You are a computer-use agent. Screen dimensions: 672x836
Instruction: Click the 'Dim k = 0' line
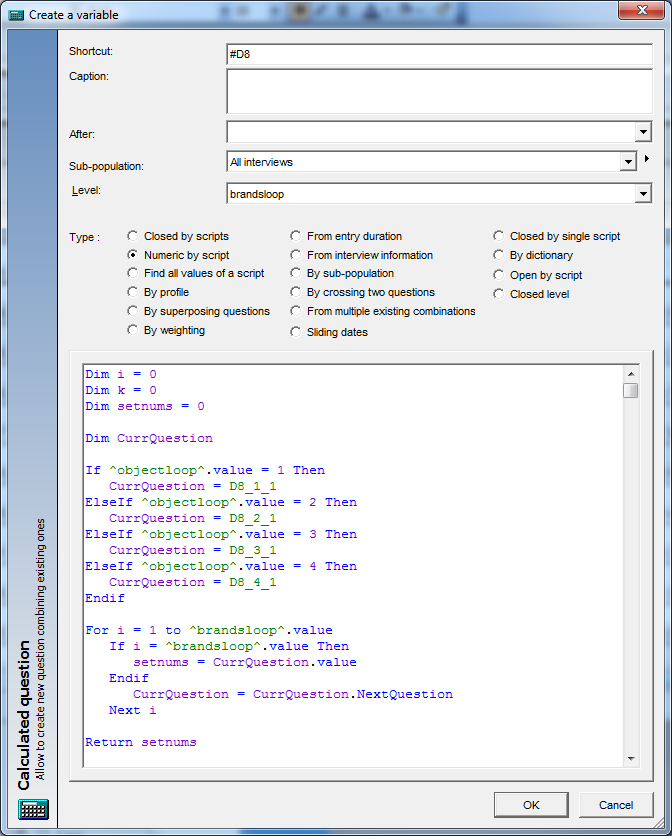tap(121, 390)
